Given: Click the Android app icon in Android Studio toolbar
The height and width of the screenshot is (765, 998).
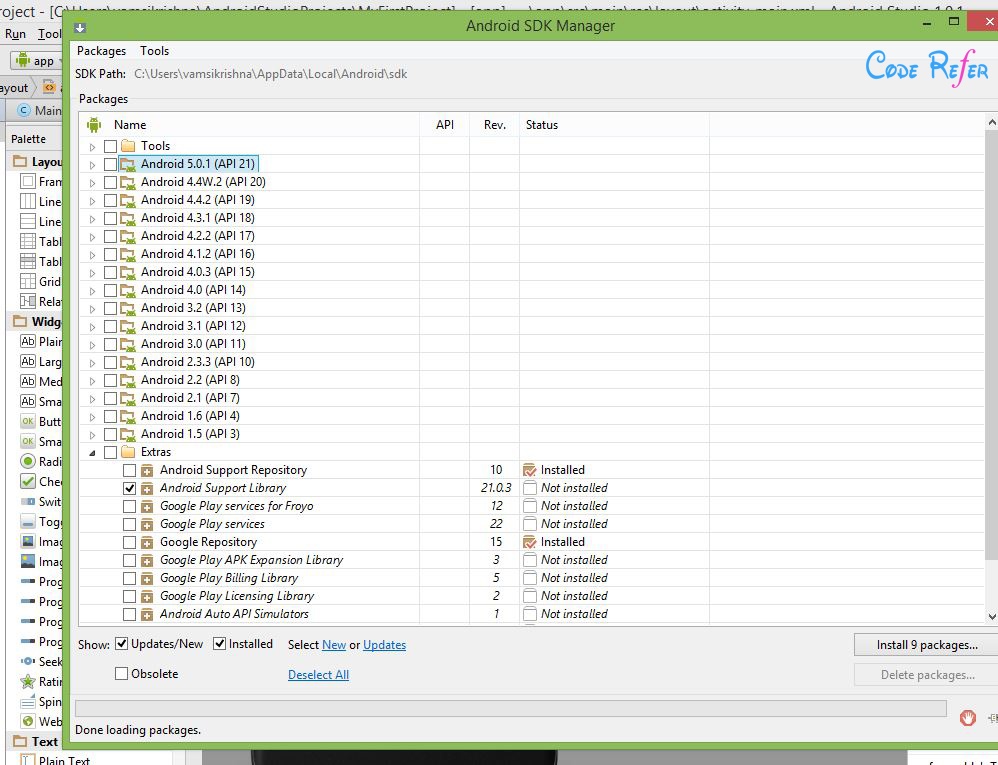Looking at the screenshot, I should click(x=24, y=60).
